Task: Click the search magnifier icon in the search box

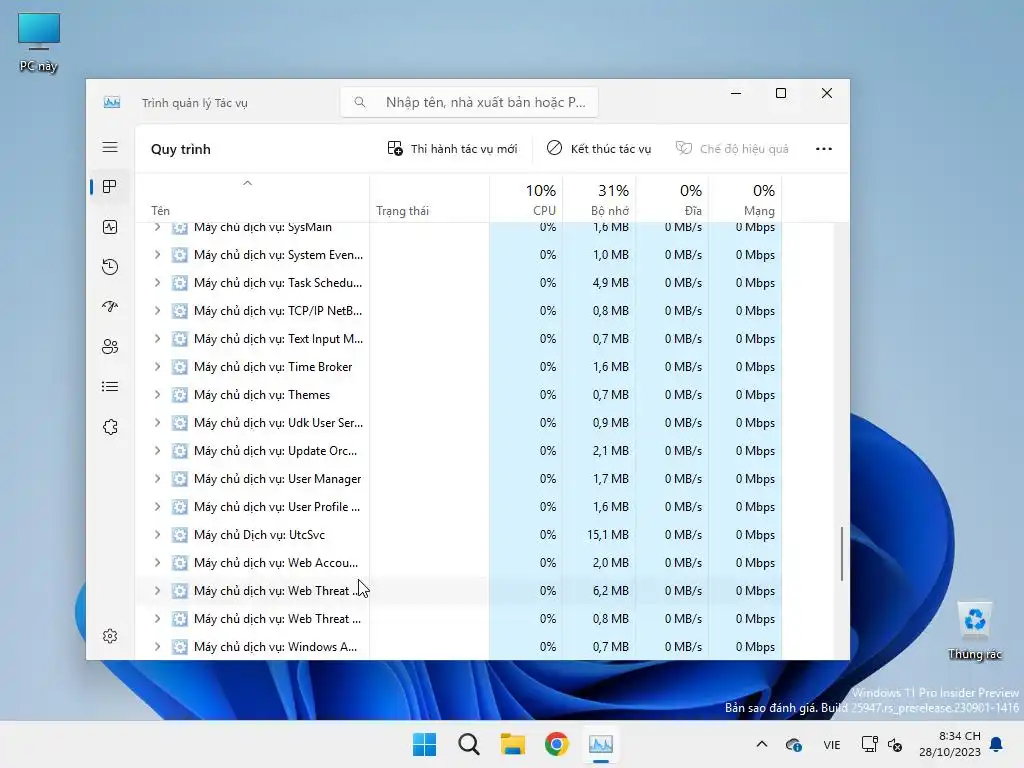Action: click(360, 102)
